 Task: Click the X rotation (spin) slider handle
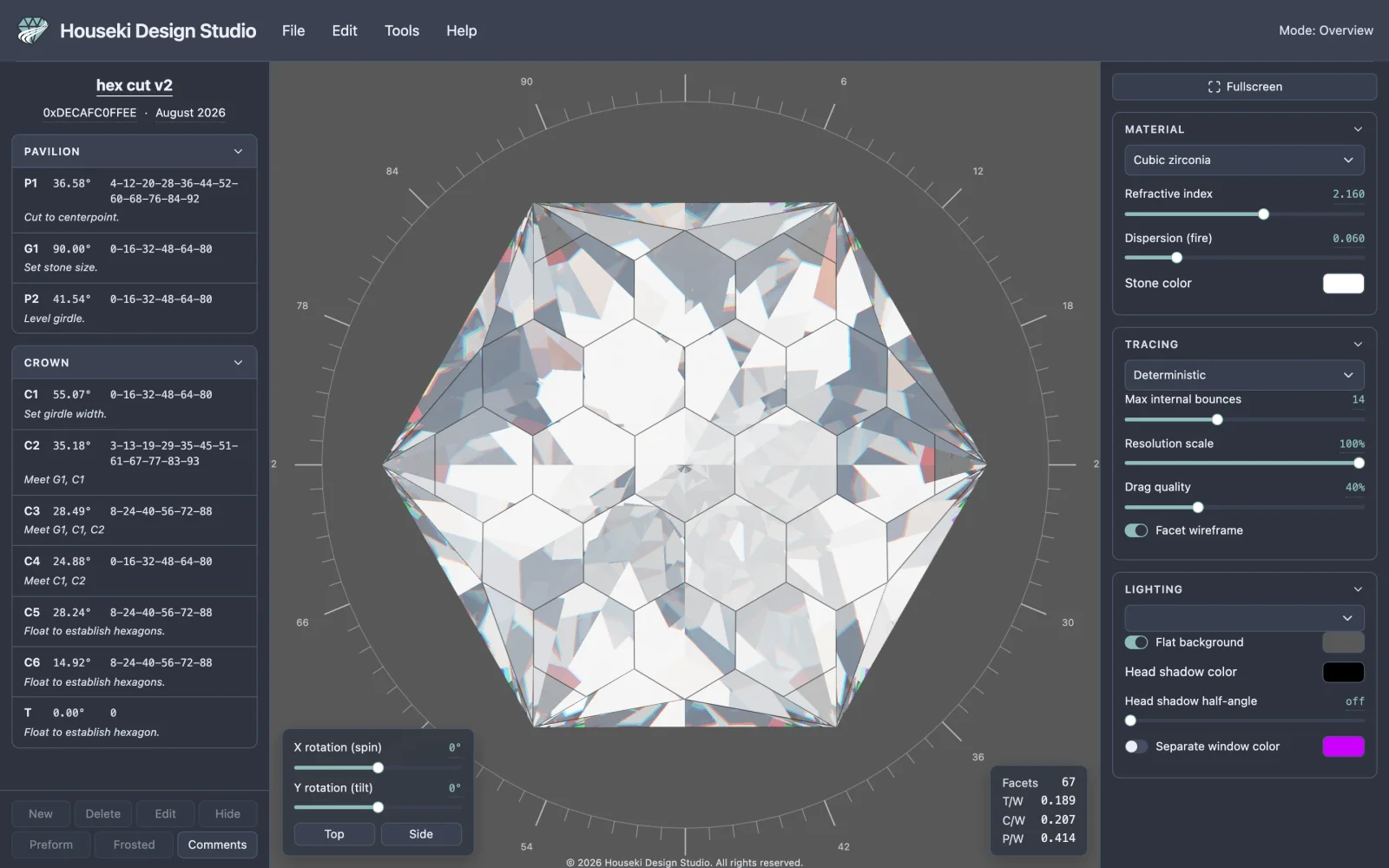click(378, 768)
